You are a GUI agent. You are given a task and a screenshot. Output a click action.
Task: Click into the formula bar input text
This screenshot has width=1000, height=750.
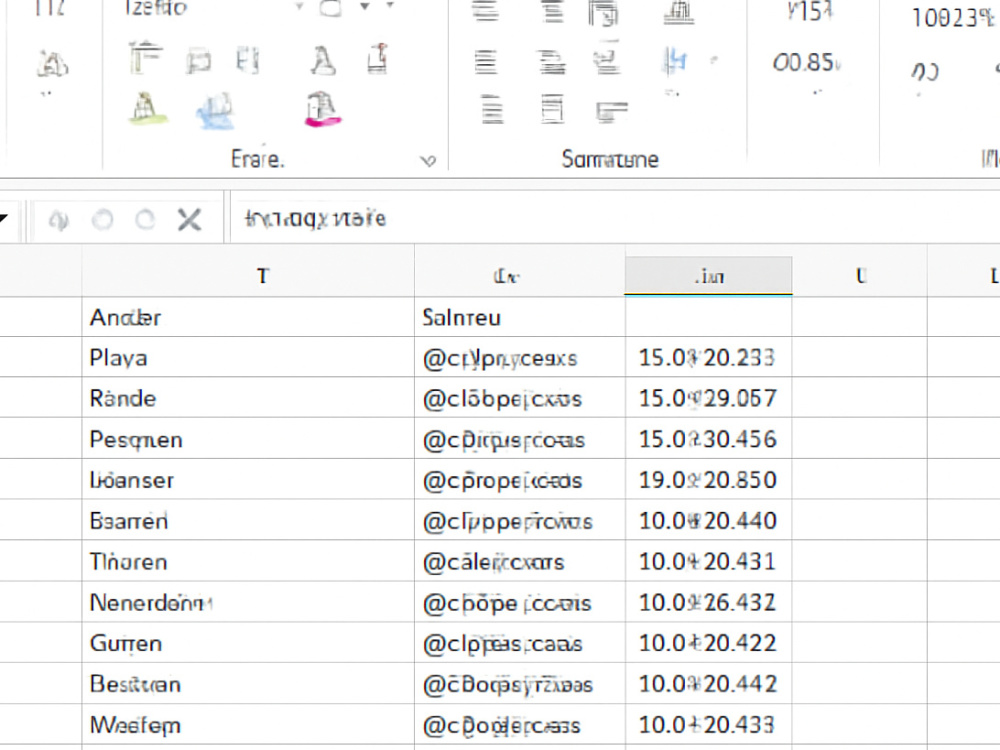[316, 219]
